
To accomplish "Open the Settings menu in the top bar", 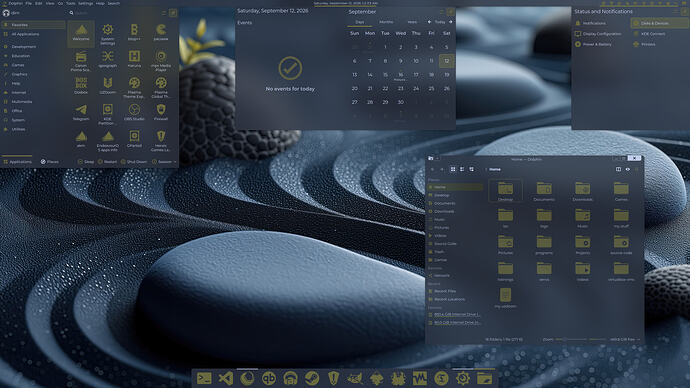I will click(85, 3).
